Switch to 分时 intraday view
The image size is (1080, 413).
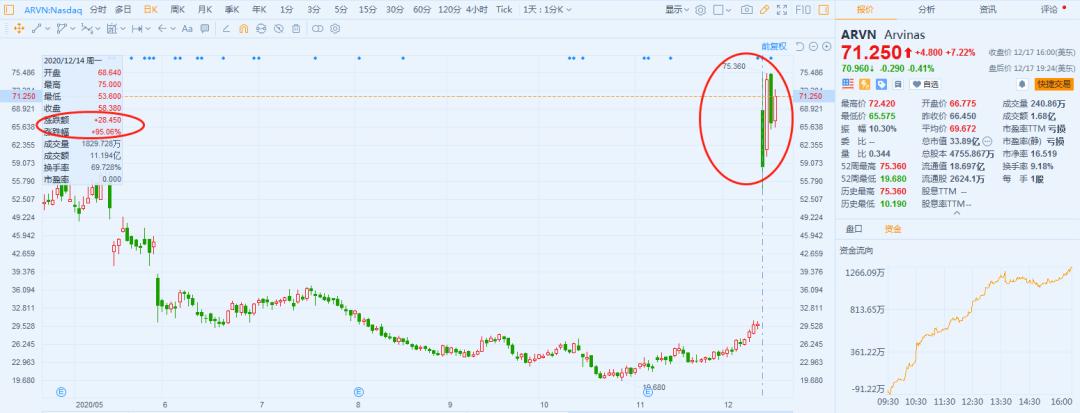coord(98,10)
